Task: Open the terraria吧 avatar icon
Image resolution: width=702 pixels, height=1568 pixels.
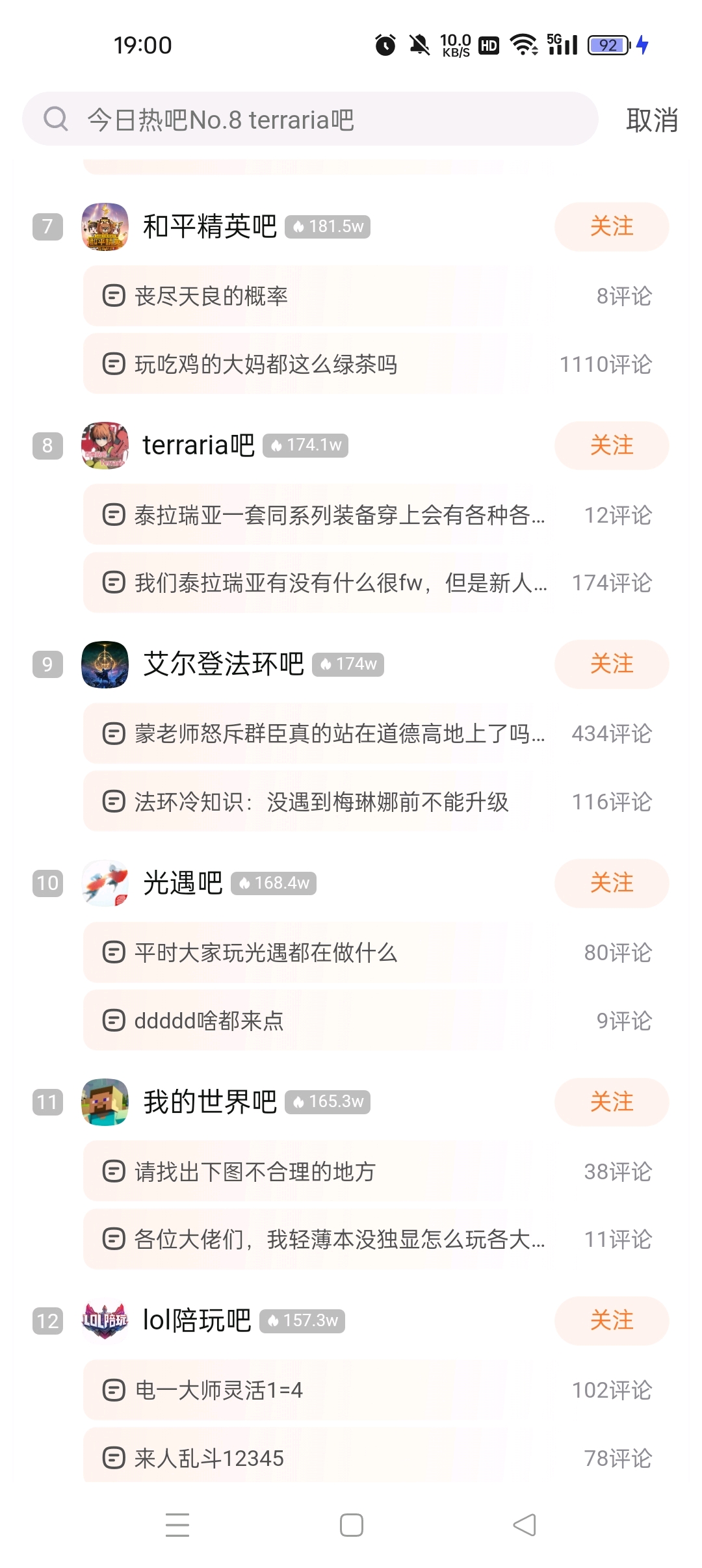Action: coord(105,445)
